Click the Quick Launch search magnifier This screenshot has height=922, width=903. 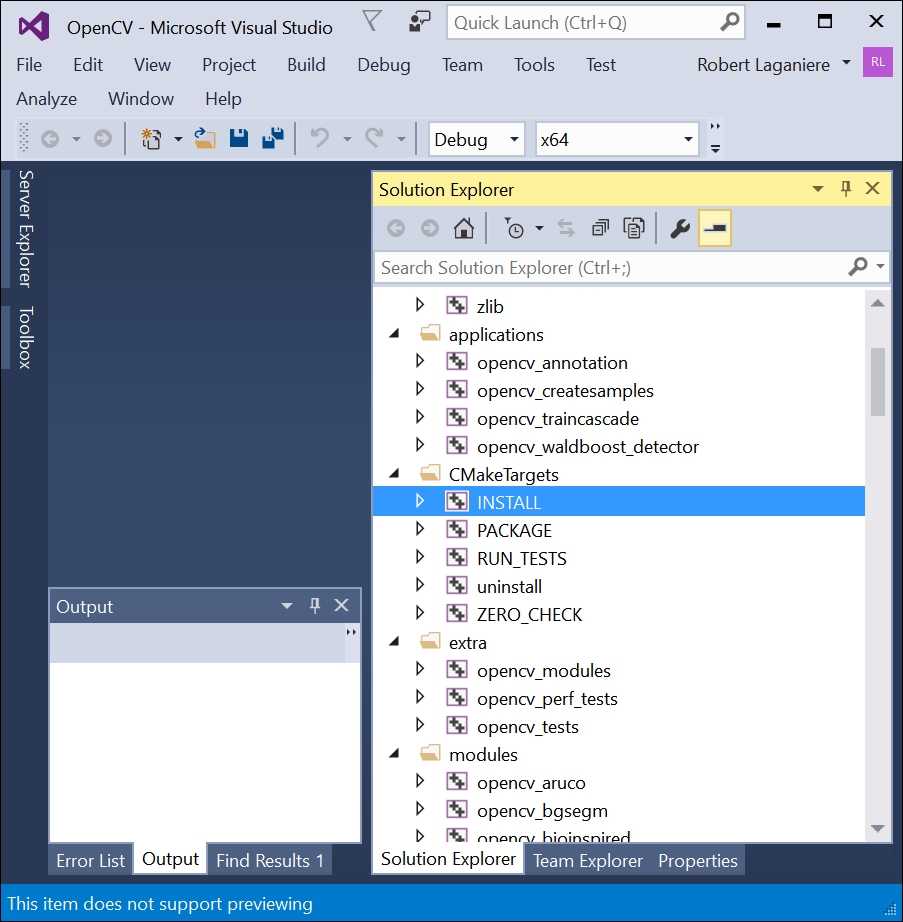click(729, 22)
